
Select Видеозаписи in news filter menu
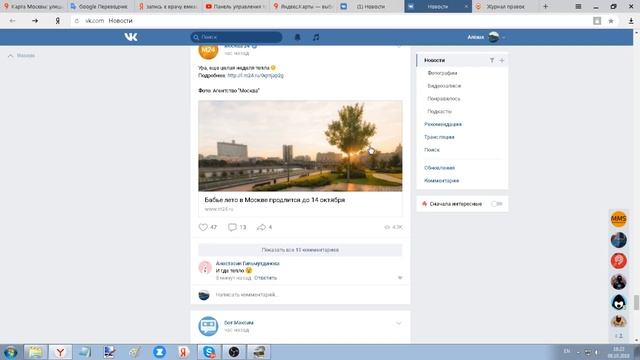[444, 86]
